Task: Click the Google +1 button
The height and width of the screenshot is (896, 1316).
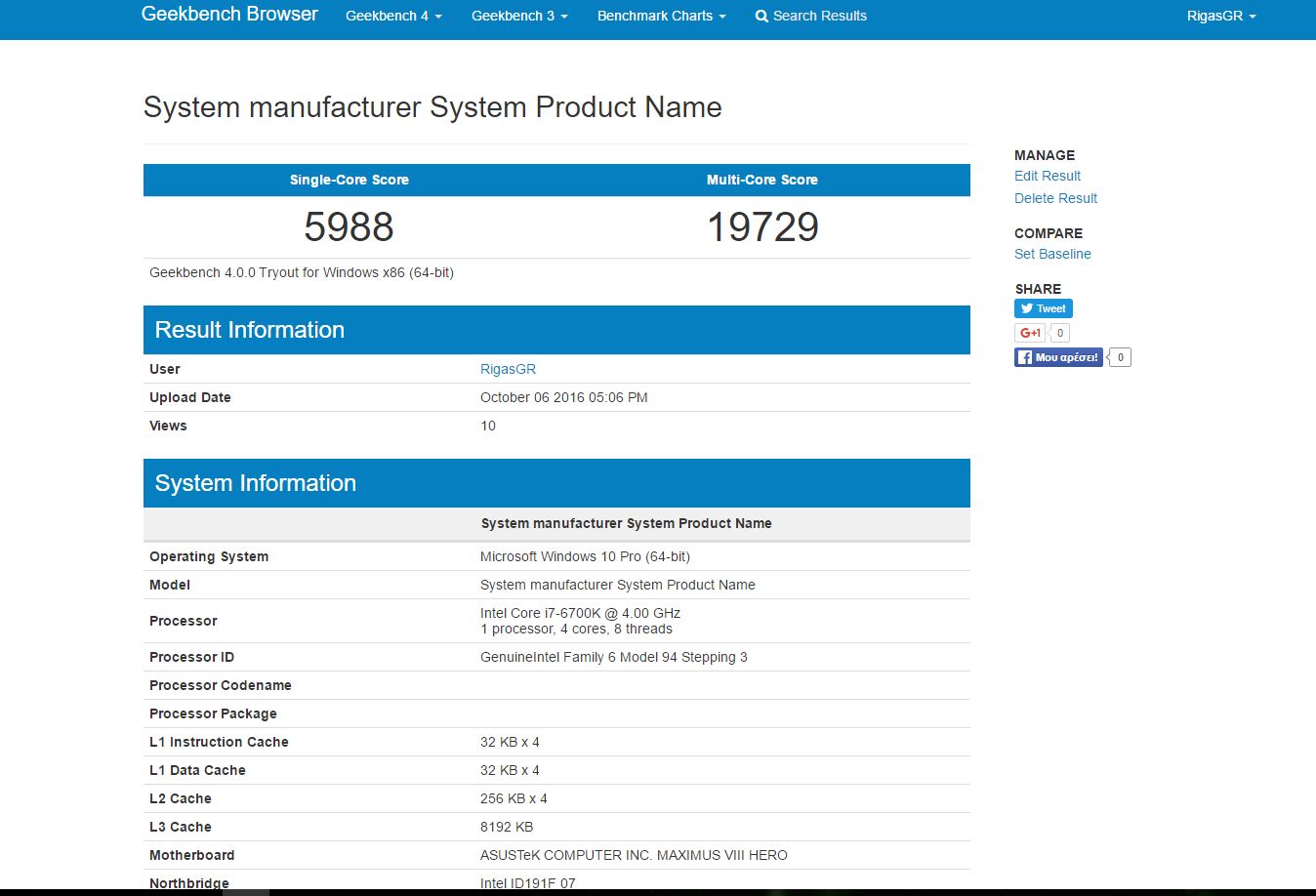Action: pos(1030,333)
